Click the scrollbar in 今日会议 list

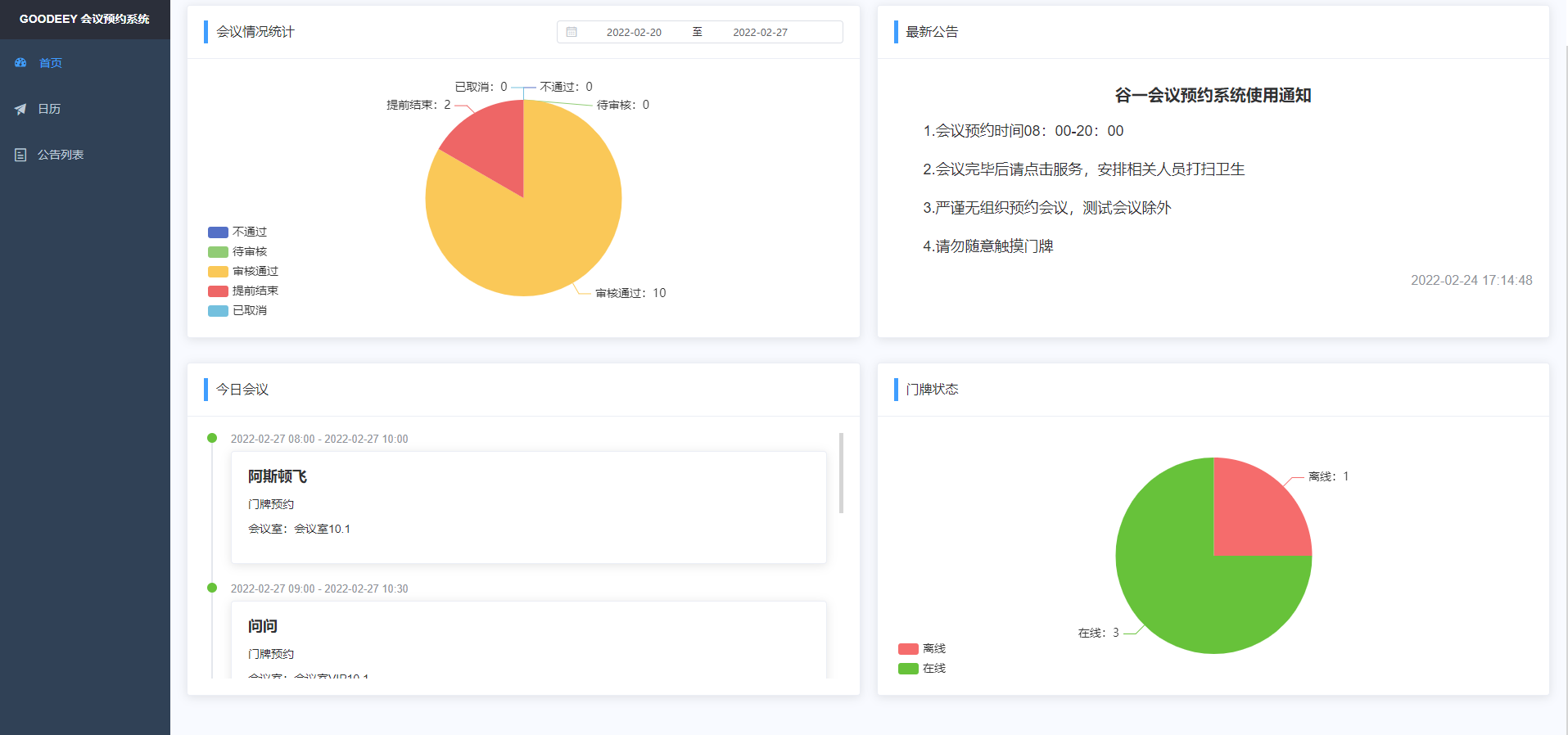841,473
